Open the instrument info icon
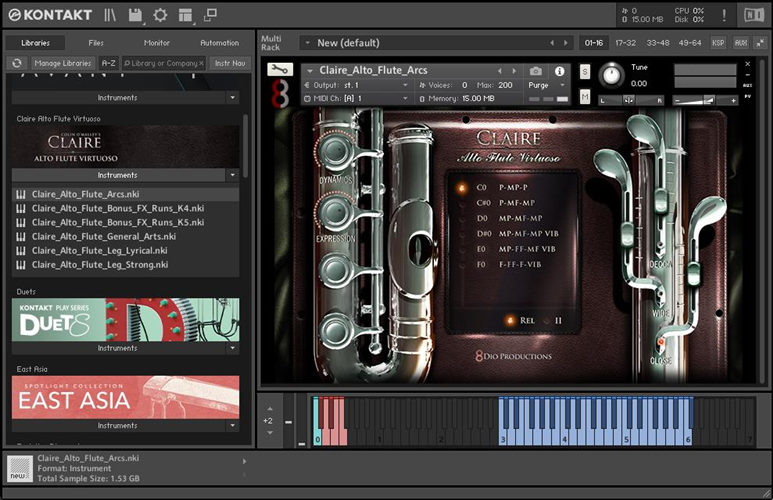Viewport: 773px width, 500px height. (559, 71)
